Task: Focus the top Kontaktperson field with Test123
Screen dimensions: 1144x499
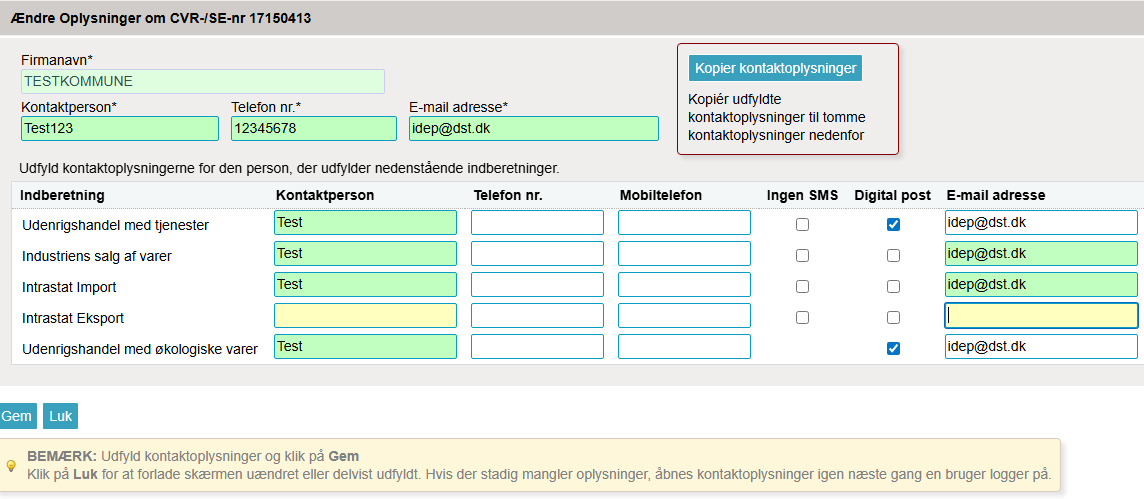Action: coord(119,128)
